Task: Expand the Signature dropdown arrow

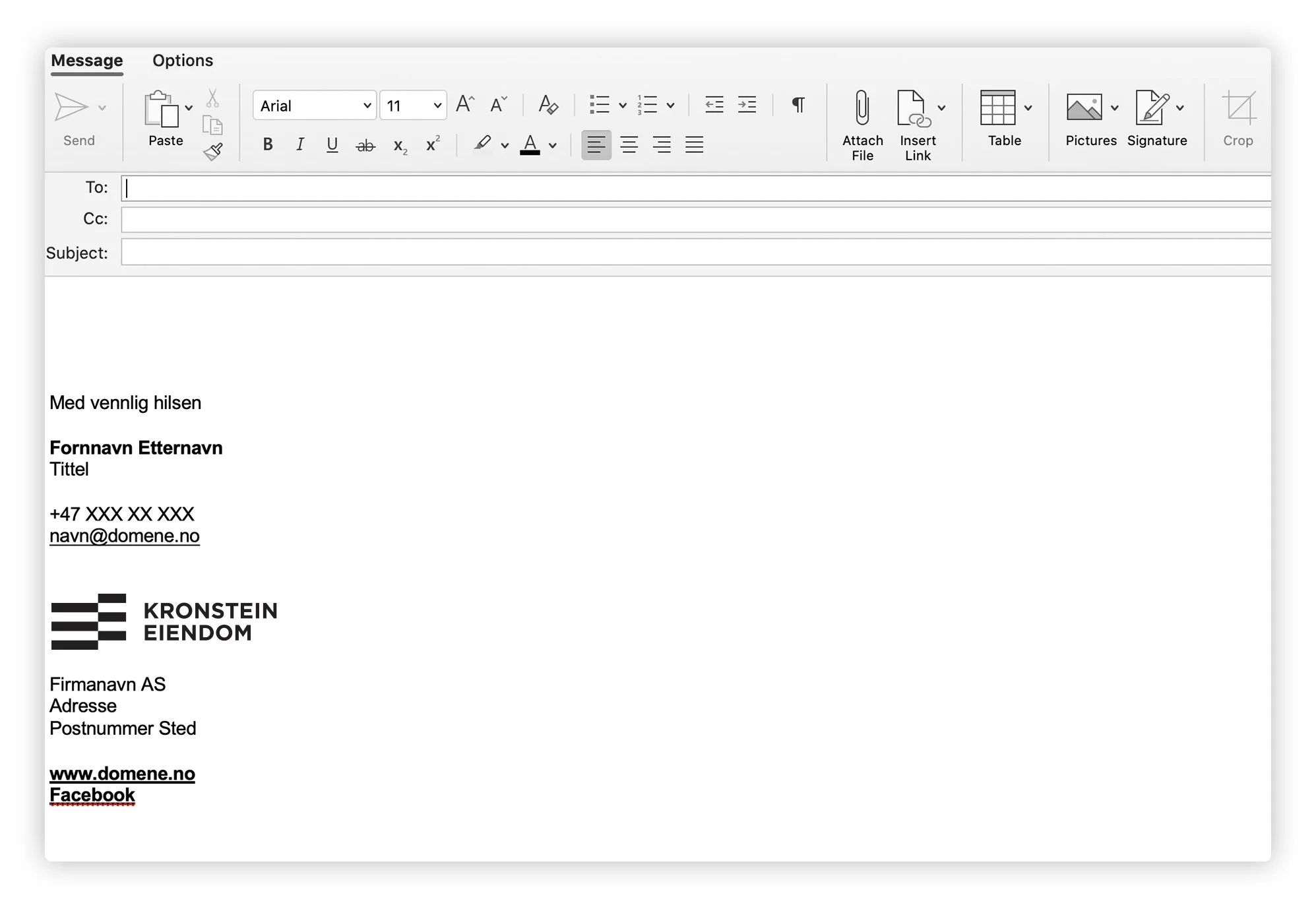Action: (1180, 108)
